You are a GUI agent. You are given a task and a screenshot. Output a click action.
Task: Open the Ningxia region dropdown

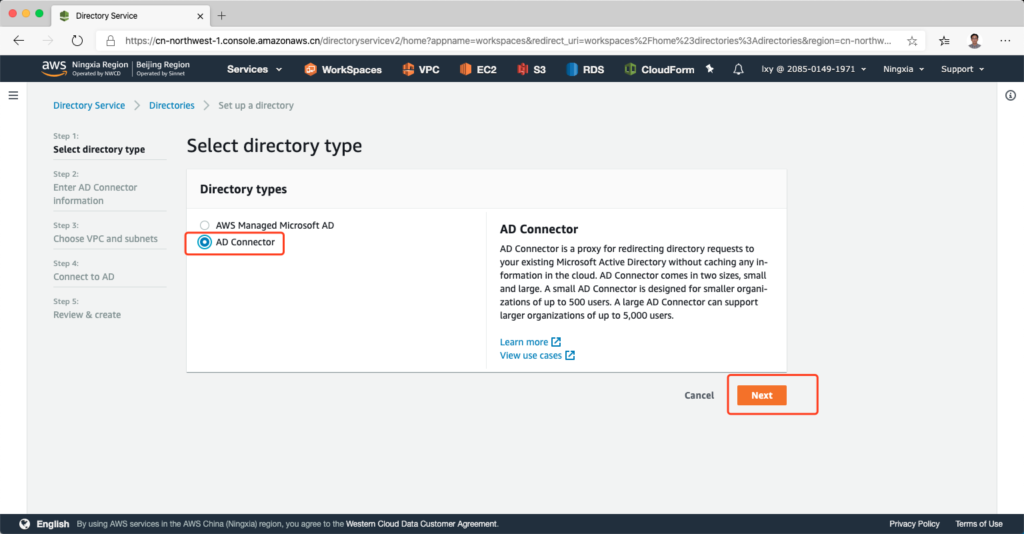pos(903,69)
